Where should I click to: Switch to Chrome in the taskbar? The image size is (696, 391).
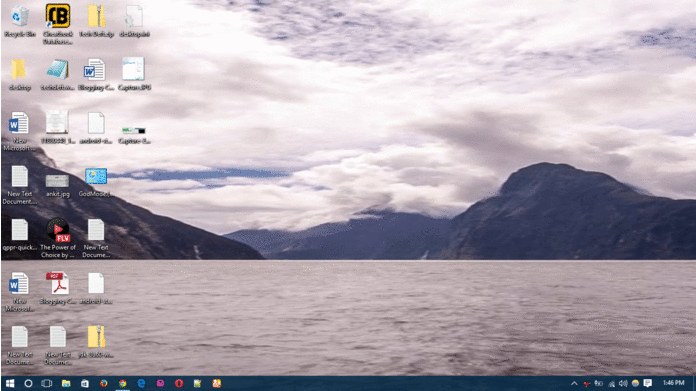click(x=123, y=383)
